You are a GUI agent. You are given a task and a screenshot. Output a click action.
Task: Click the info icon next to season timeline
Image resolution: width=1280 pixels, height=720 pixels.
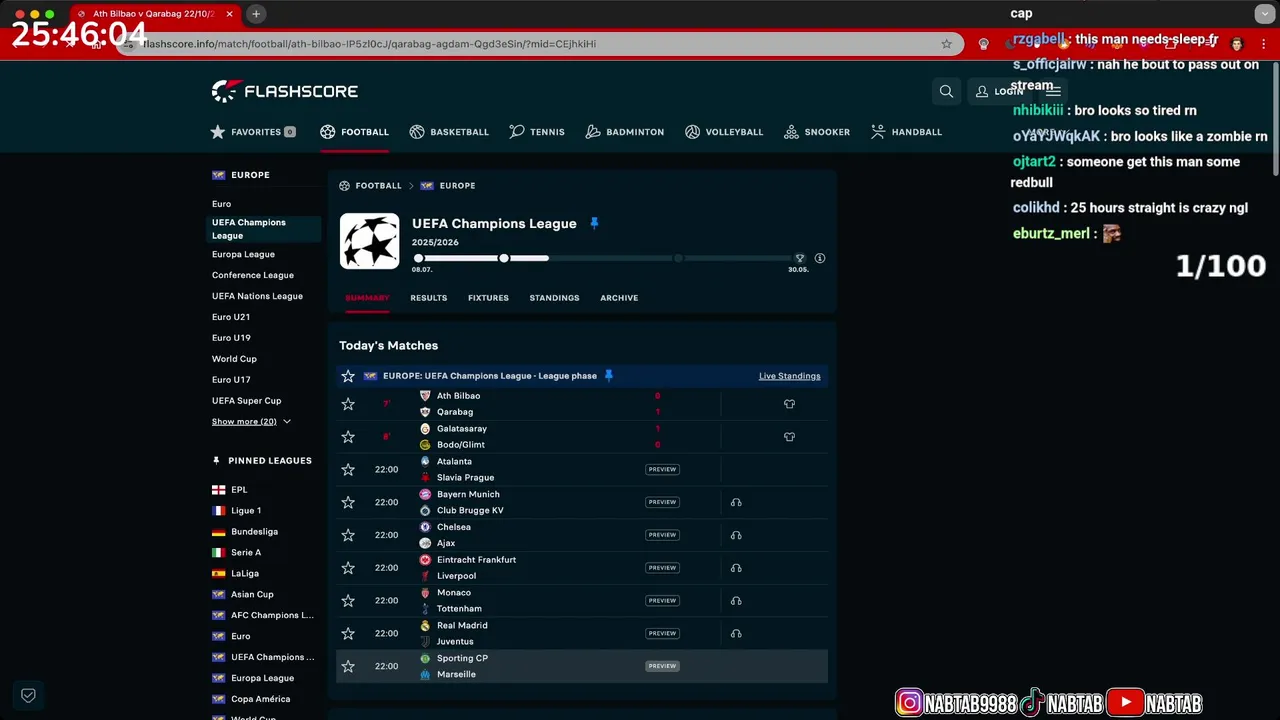click(820, 258)
